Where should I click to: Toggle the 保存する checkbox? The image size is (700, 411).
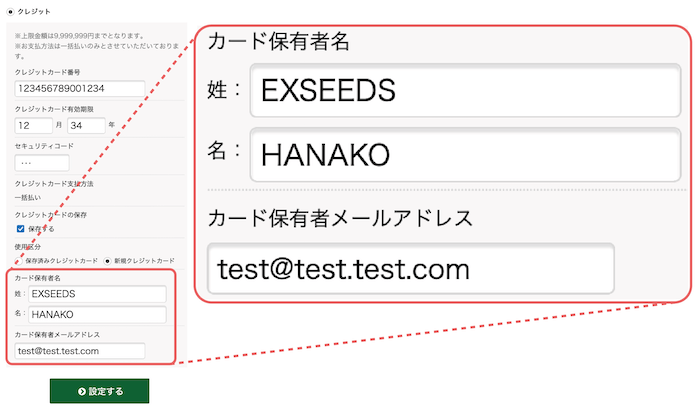point(21,228)
